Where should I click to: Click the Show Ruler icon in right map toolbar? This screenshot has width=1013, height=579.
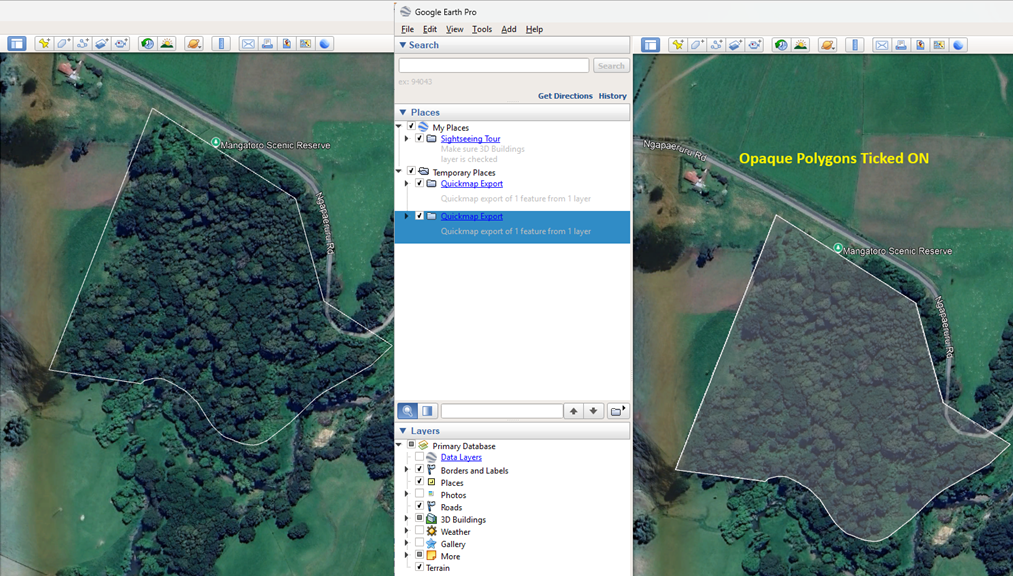pyautogui.click(x=855, y=45)
